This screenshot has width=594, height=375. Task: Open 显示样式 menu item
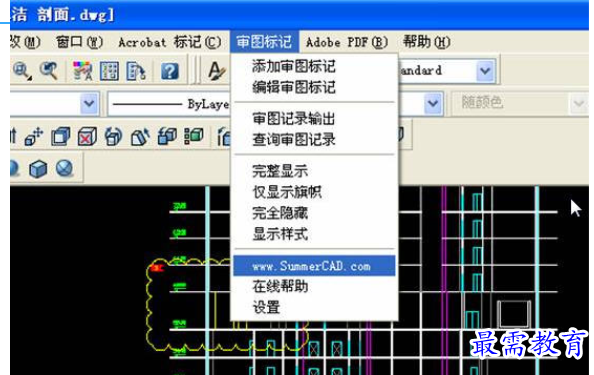(x=280, y=234)
